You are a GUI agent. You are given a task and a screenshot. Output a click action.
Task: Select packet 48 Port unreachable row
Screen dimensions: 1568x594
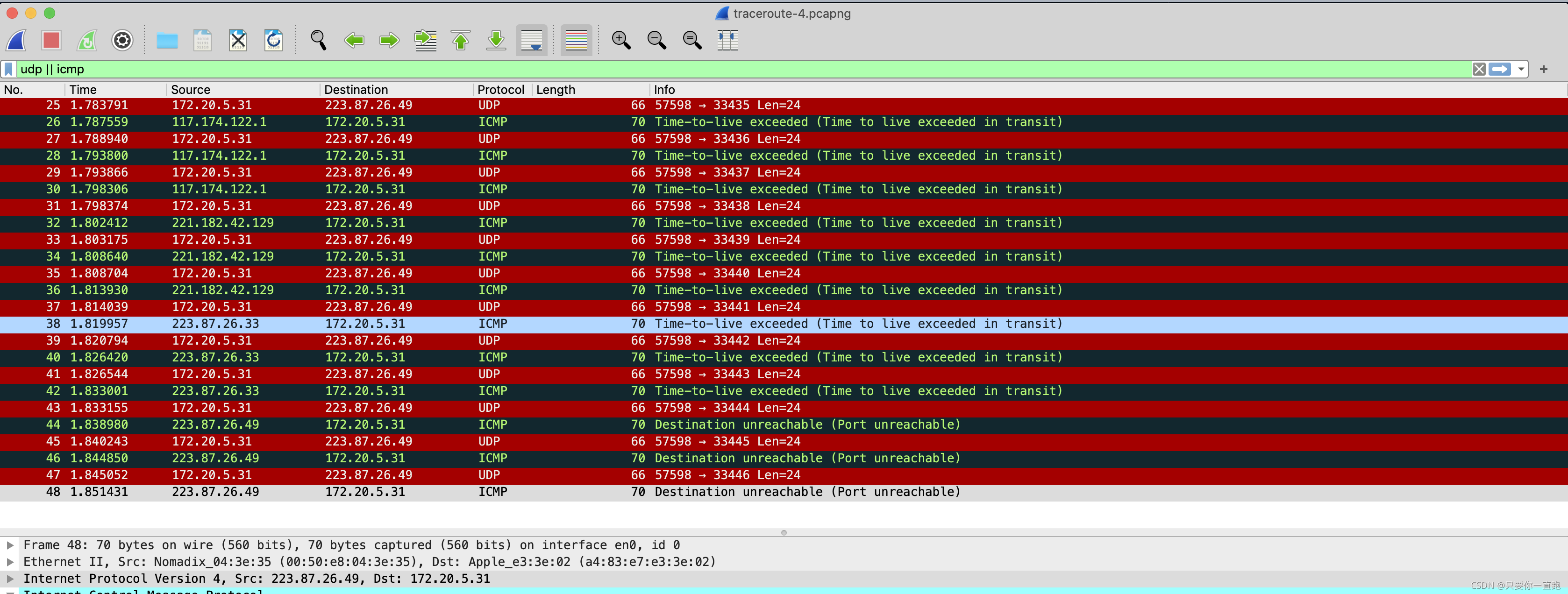coord(784,492)
